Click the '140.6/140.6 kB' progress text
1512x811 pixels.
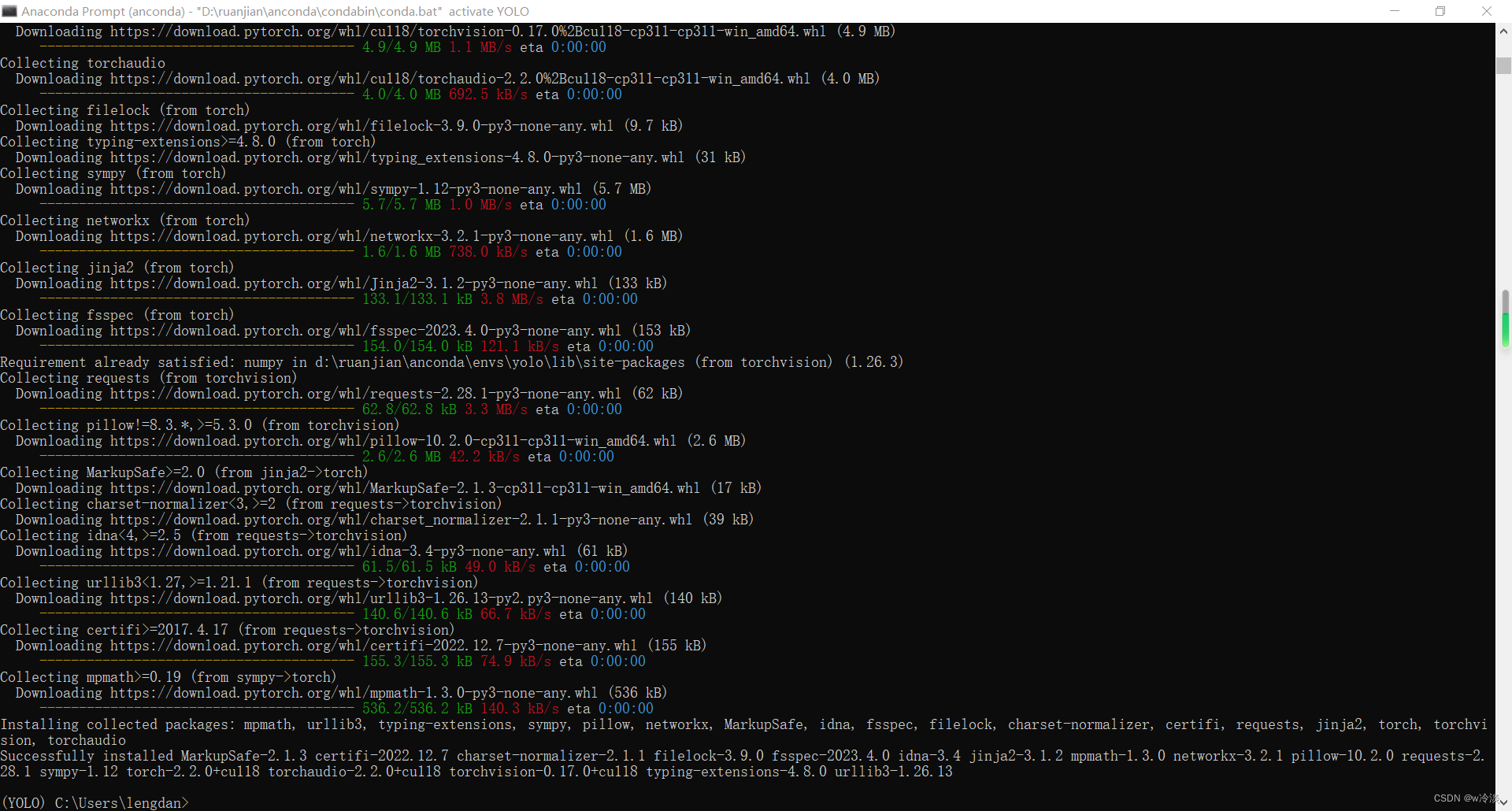[x=417, y=614]
